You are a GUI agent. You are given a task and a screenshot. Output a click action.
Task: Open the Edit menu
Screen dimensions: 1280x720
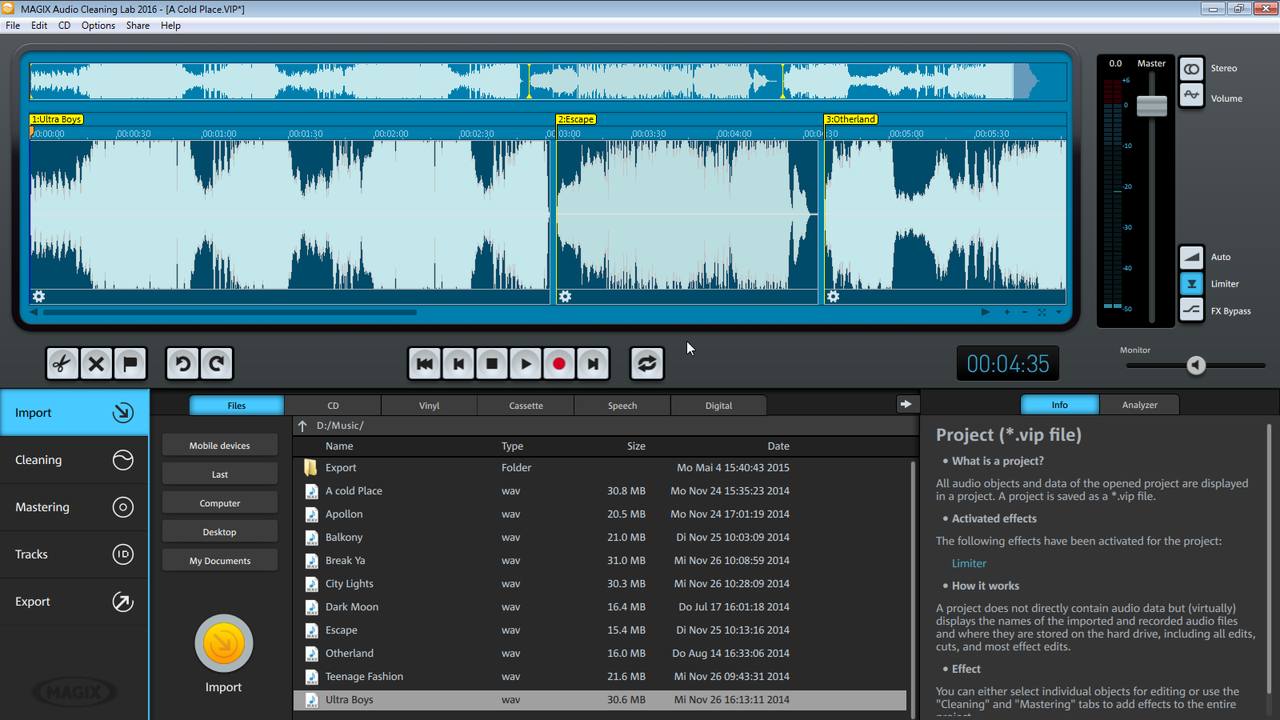pyautogui.click(x=39, y=25)
